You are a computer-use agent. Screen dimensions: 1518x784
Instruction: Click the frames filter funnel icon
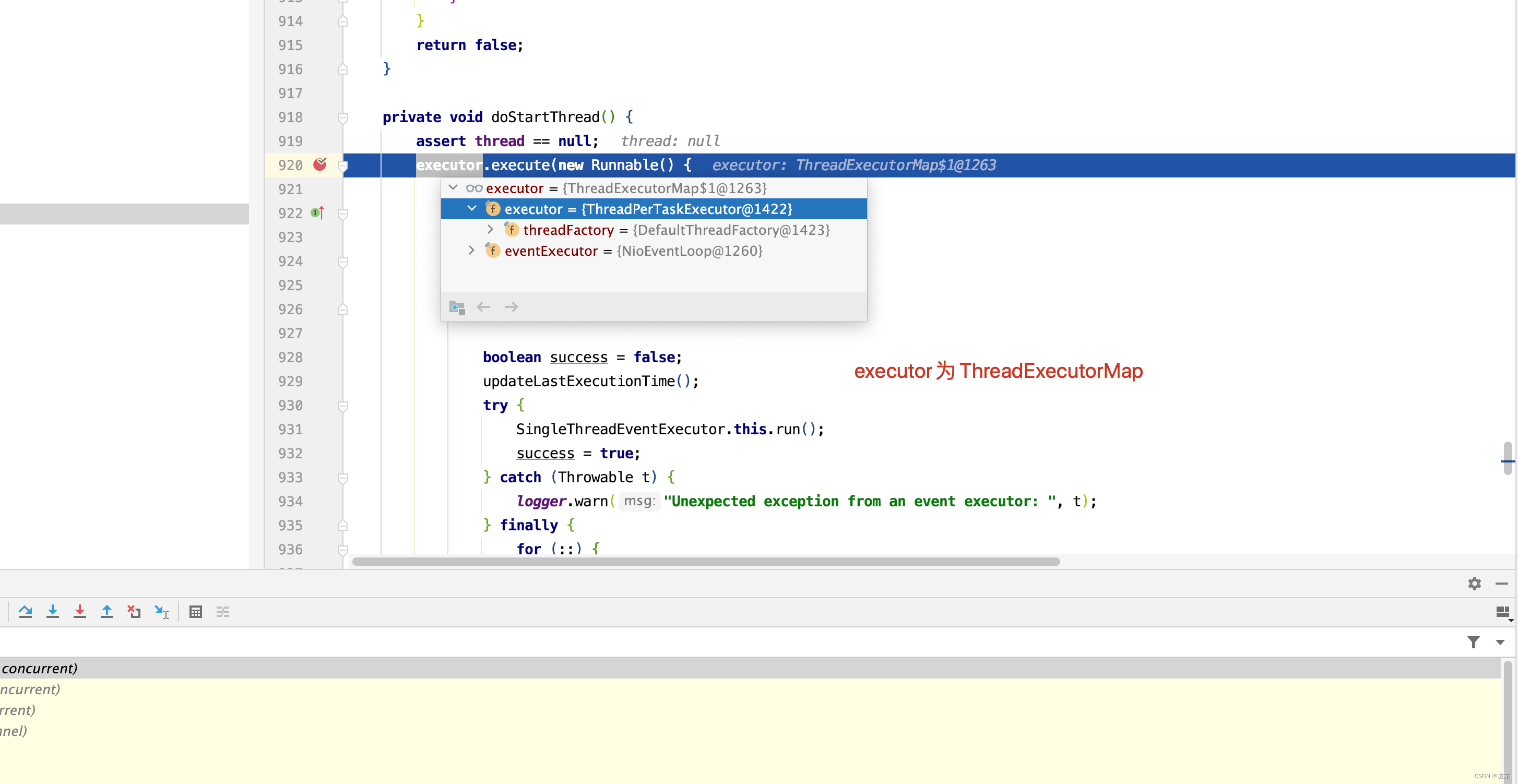(x=1473, y=642)
